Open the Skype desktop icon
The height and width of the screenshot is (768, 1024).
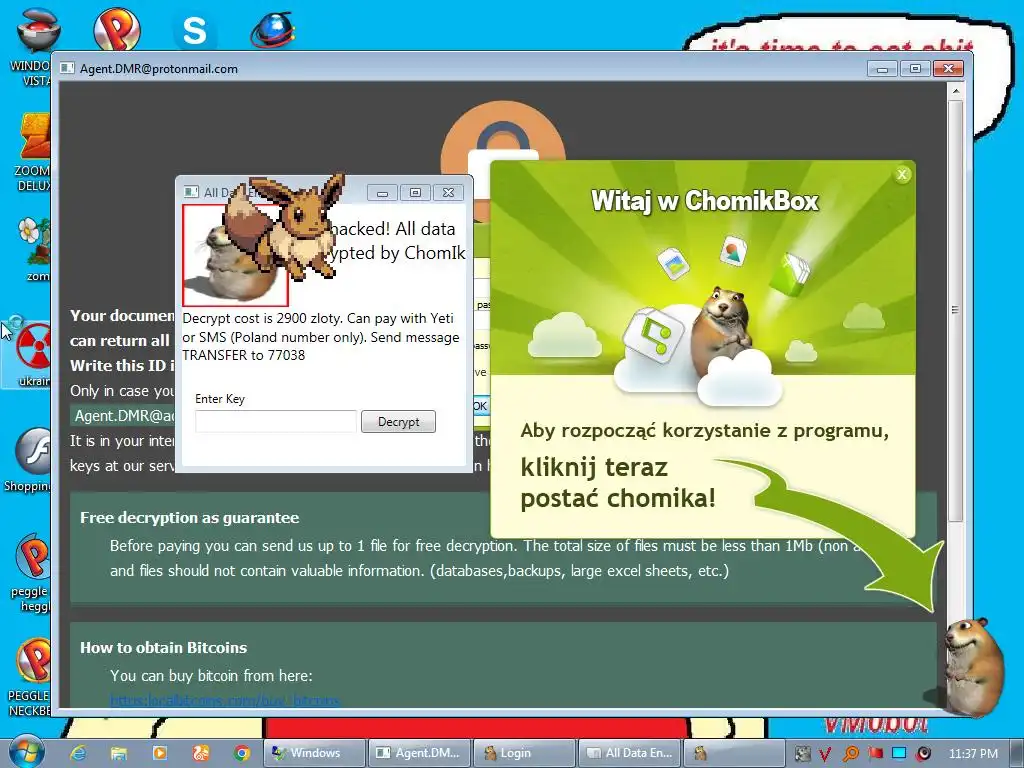pos(194,29)
